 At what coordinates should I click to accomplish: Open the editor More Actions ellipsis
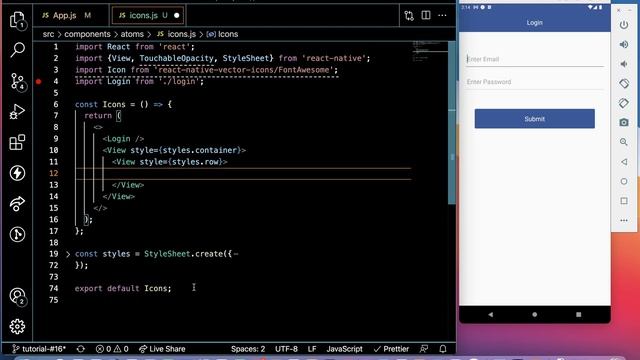point(442,16)
